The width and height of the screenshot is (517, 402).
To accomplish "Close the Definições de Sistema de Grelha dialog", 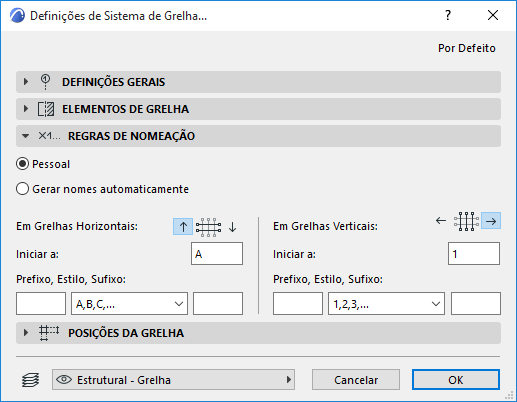I will tap(493, 15).
